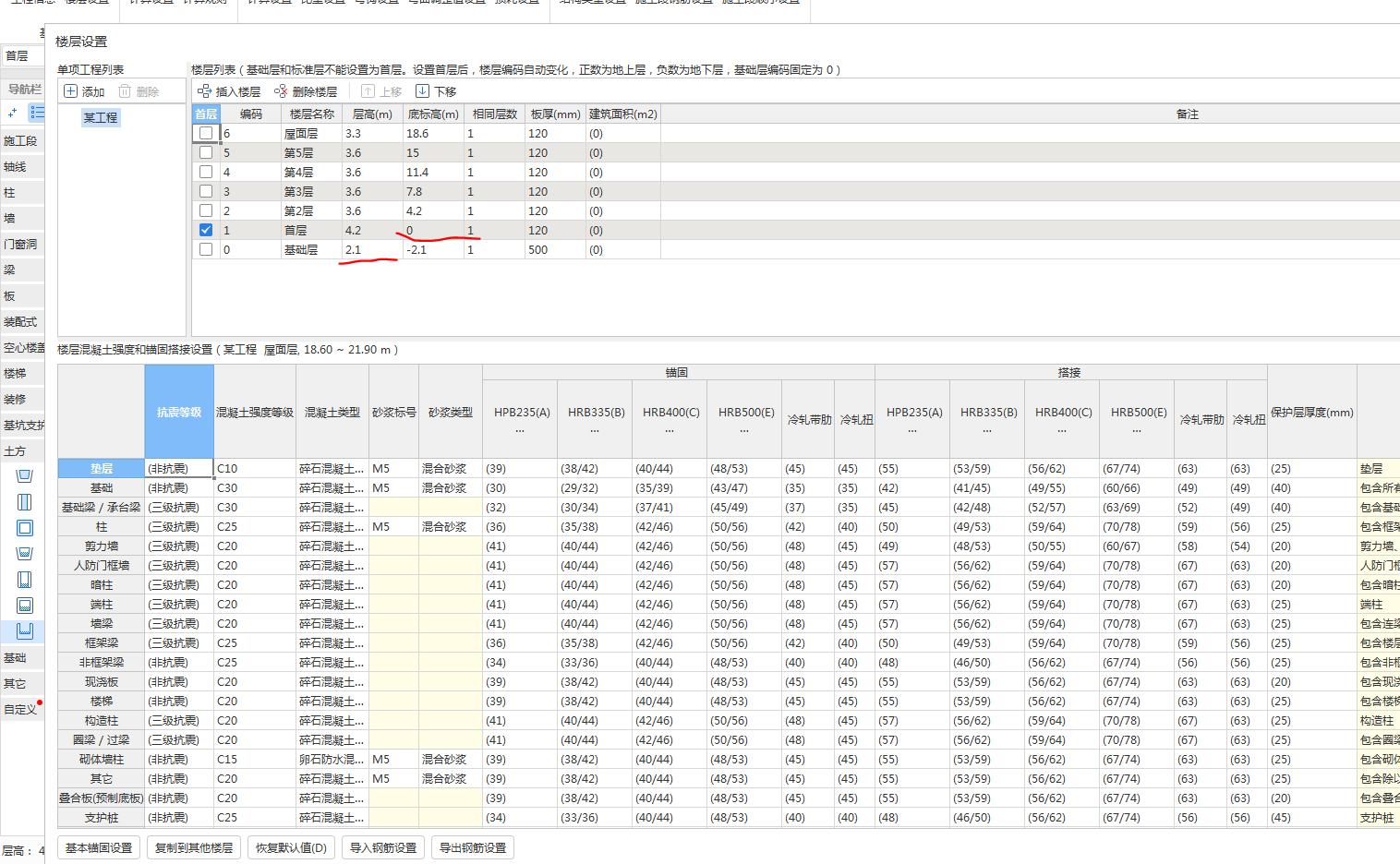Click the 砌体墙柱 row concrete type 卵石防水混
The image size is (1400, 864).
point(332,759)
